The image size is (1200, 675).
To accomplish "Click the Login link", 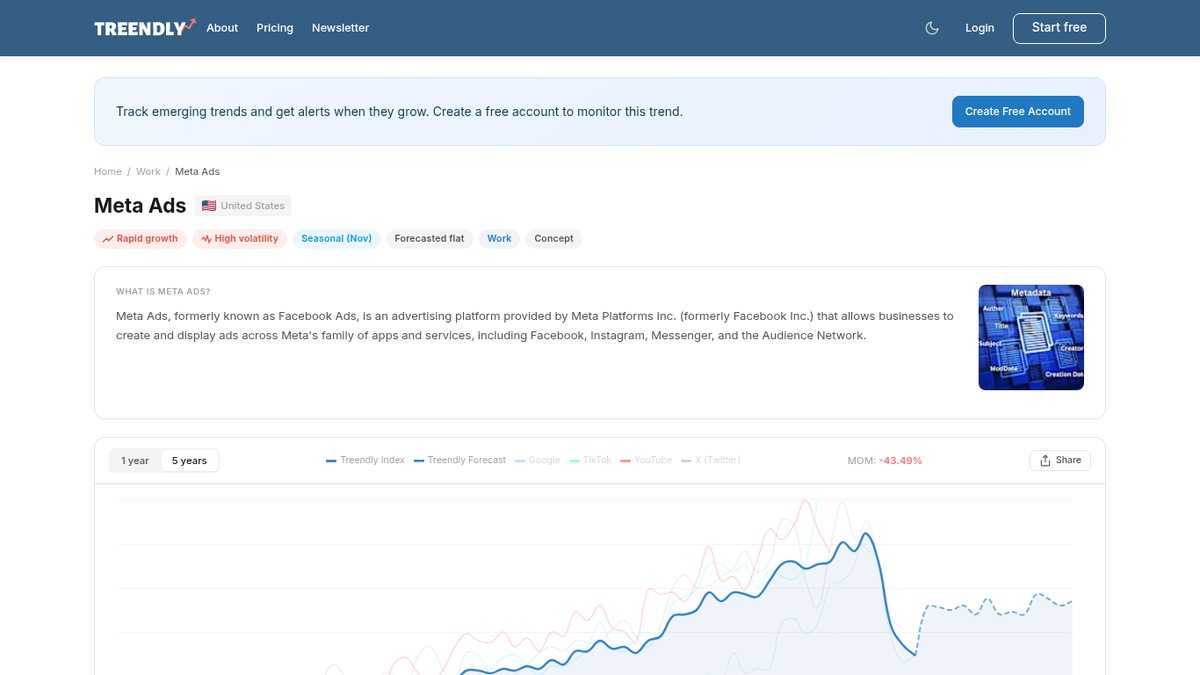I will [x=980, y=28].
